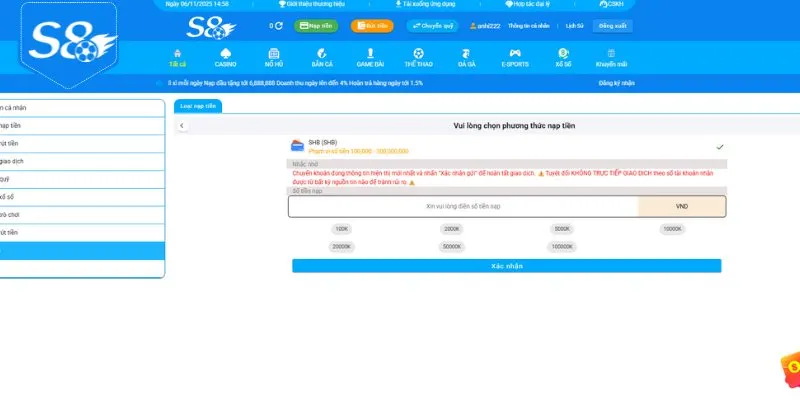Go back using the left chevron
This screenshot has width=800, height=400.
[x=182, y=126]
